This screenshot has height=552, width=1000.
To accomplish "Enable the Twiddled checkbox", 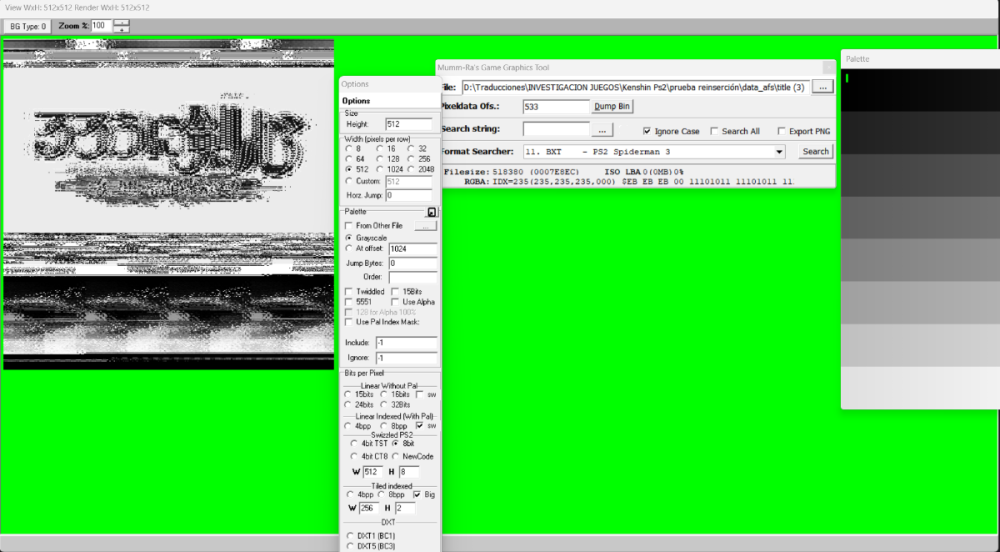I will tap(349, 291).
